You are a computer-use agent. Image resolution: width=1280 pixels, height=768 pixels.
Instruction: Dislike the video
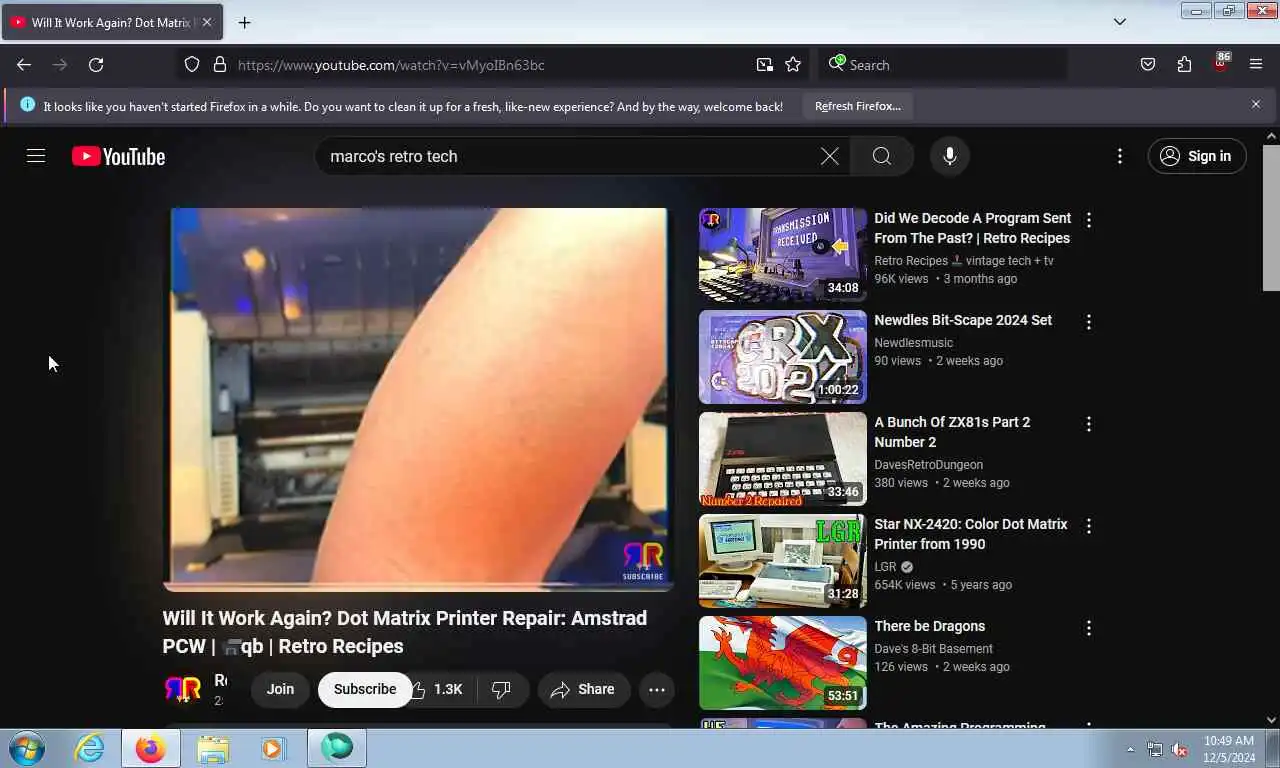coord(502,689)
